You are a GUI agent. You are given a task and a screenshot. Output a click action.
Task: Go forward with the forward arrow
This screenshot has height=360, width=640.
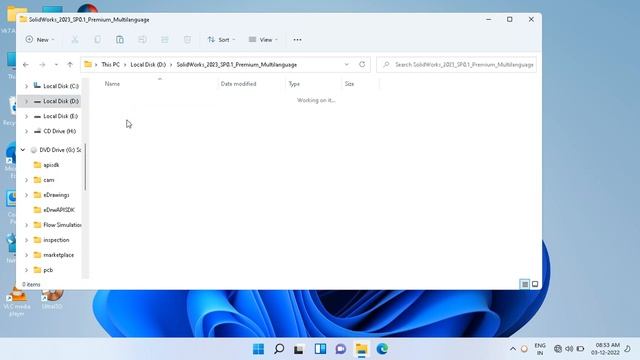pos(42,64)
